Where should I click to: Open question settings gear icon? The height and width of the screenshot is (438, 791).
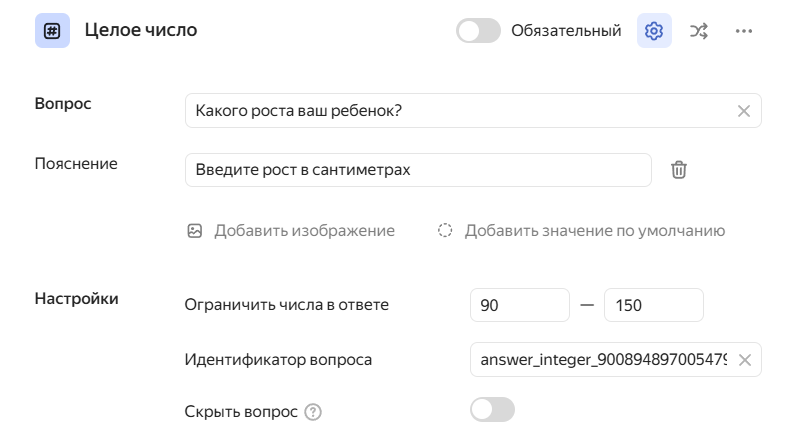pyautogui.click(x=654, y=31)
